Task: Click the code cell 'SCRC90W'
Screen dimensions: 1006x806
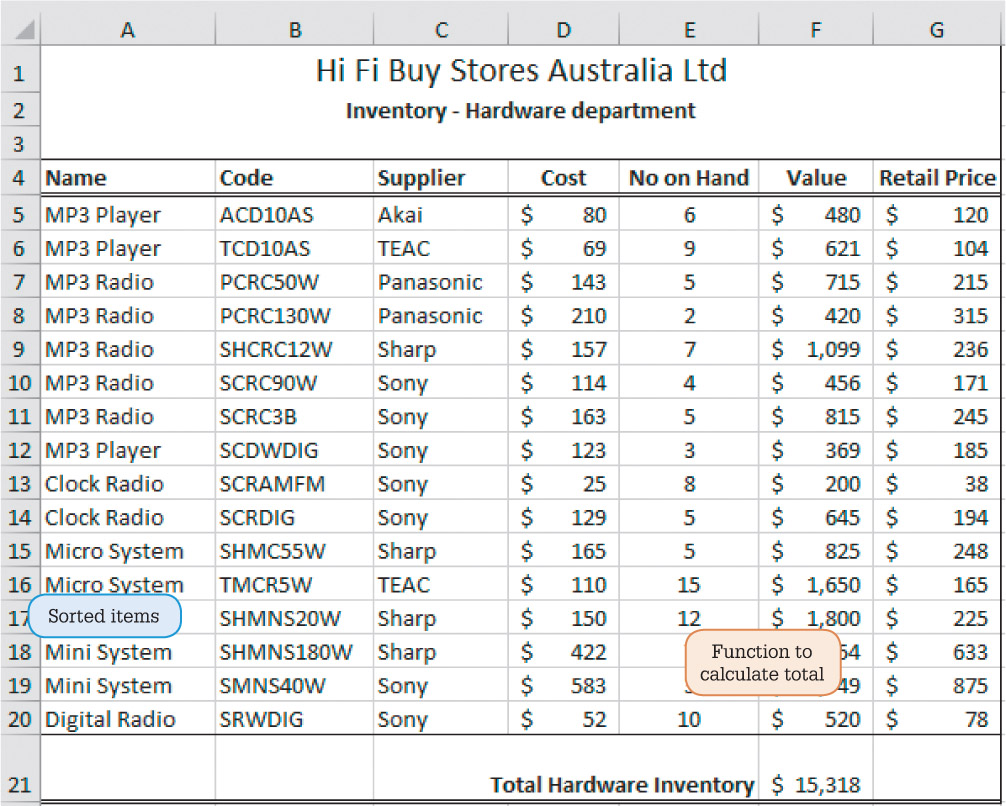Action: click(x=294, y=383)
